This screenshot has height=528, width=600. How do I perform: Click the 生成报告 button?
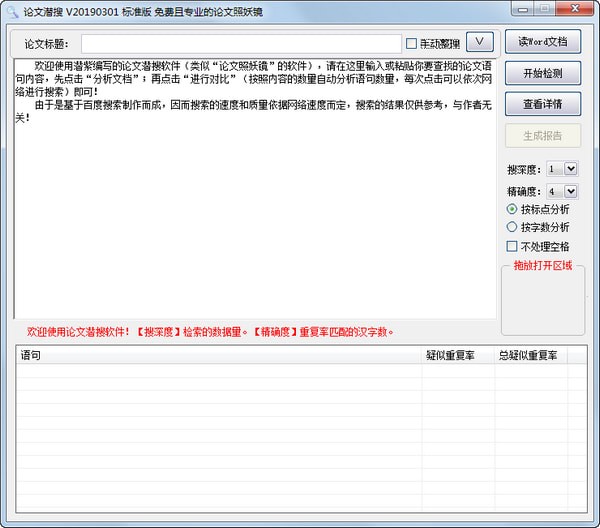(x=542, y=136)
